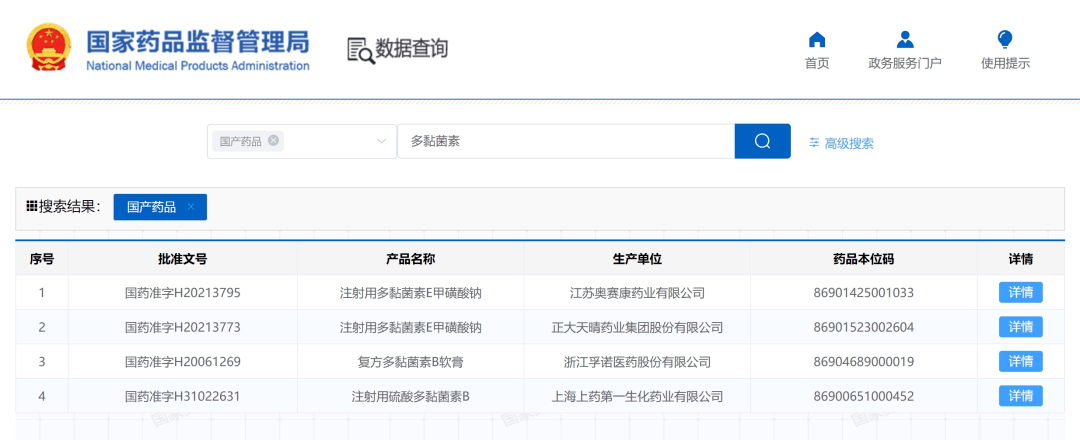Screen dimensions: 1080x440
Task: Open 详情 for 国药准字H20213795
Action: [1021, 293]
